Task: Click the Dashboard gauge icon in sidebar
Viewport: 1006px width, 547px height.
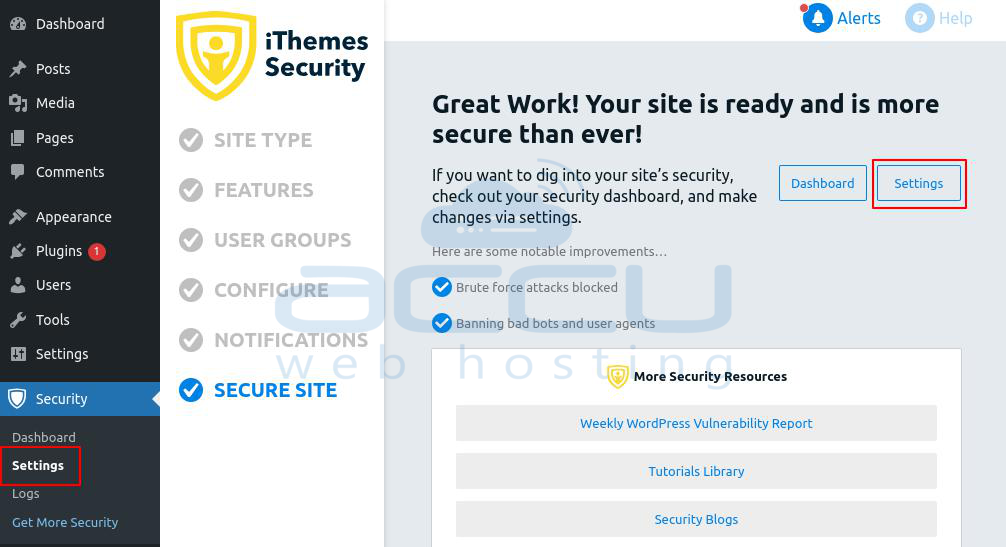Action: coord(18,24)
